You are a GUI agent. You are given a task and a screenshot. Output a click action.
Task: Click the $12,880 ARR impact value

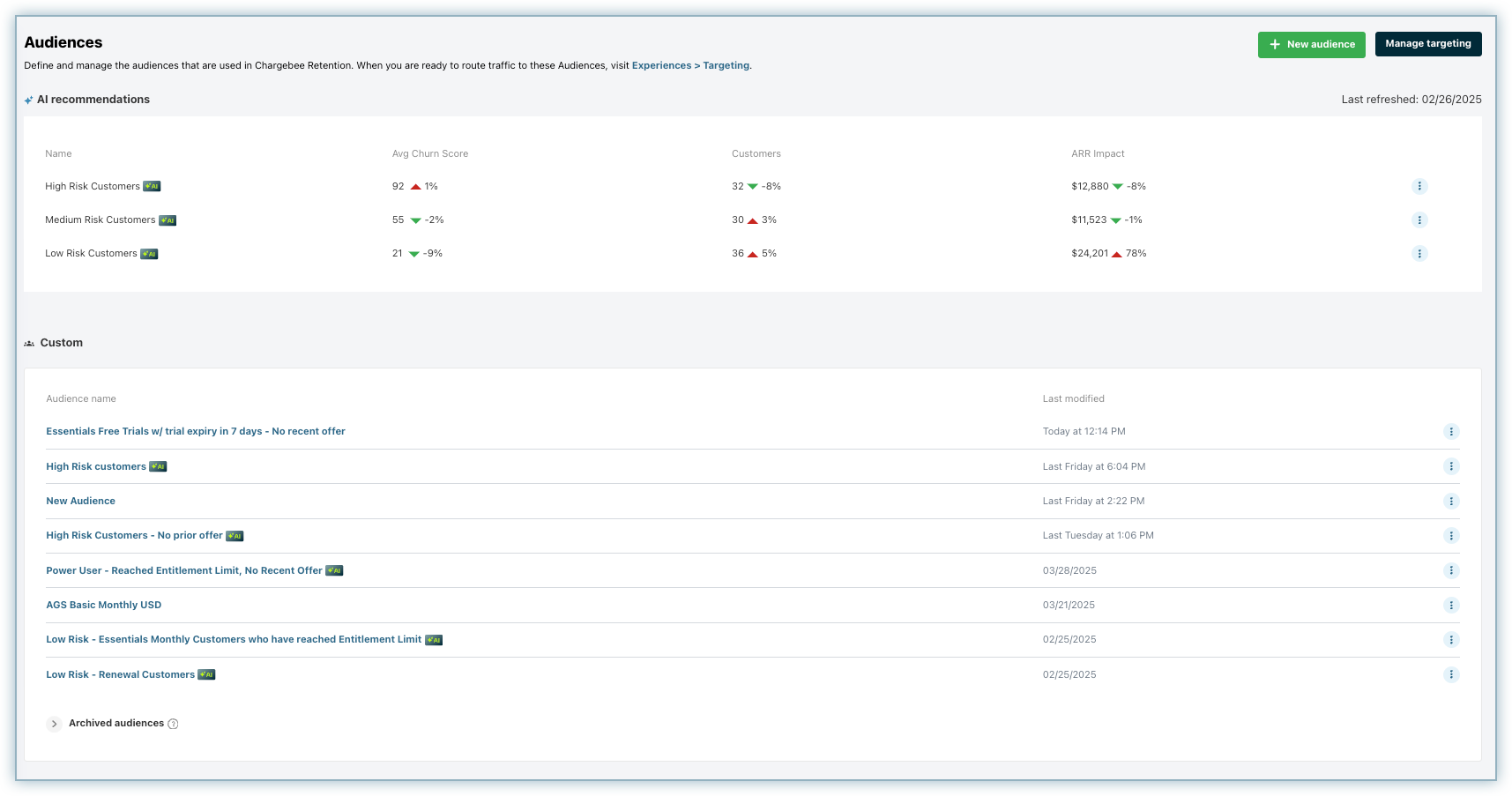coord(1090,186)
